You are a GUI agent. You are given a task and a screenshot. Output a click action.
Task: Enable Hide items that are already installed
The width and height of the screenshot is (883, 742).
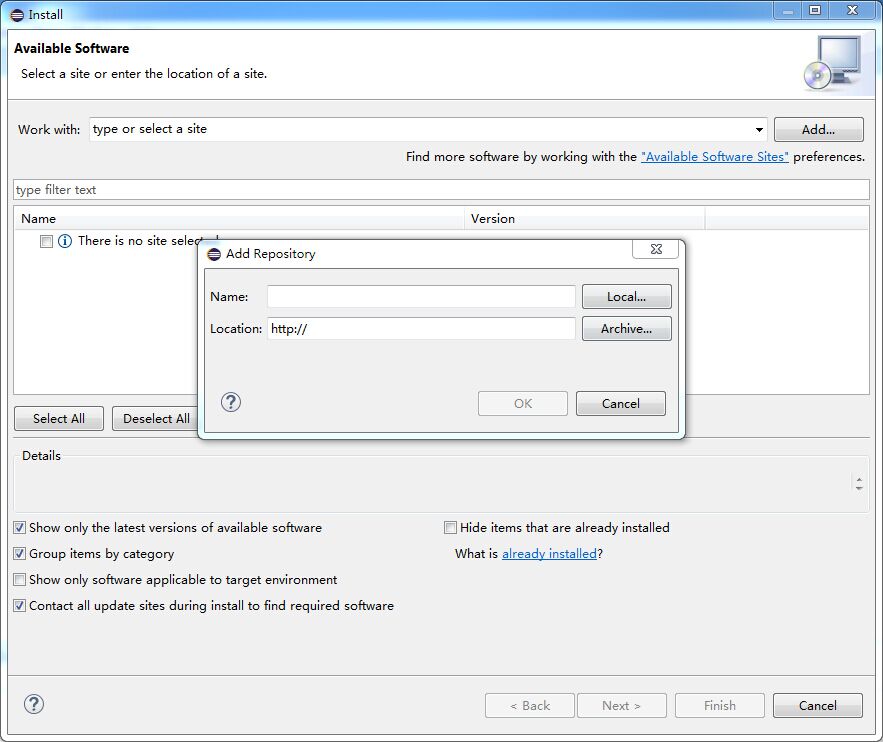tap(451, 528)
